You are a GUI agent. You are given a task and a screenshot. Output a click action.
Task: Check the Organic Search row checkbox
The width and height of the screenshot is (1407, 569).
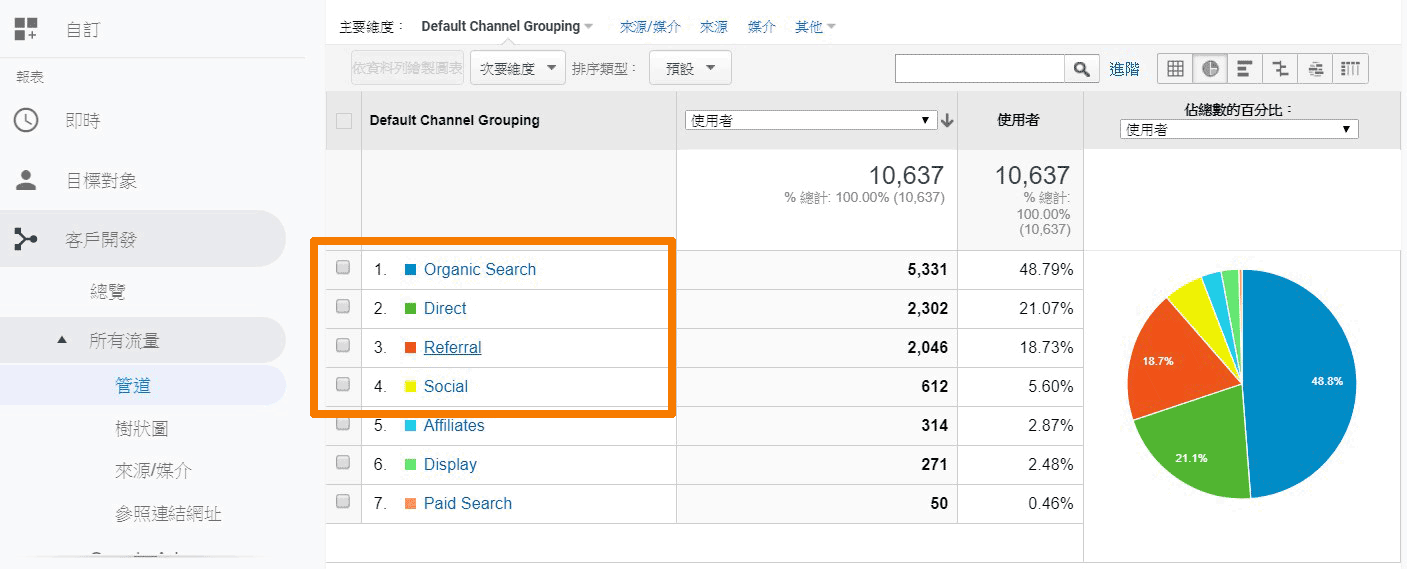tap(343, 268)
